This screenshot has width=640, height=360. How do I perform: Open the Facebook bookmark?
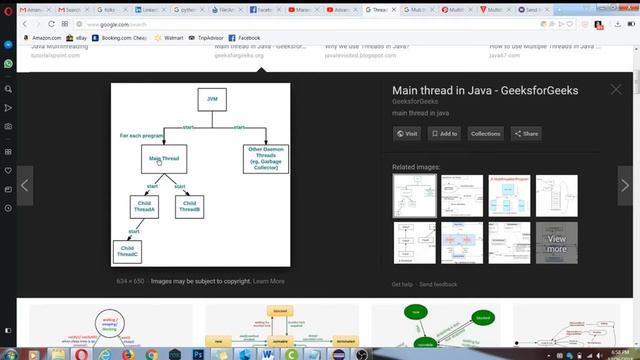coord(244,38)
